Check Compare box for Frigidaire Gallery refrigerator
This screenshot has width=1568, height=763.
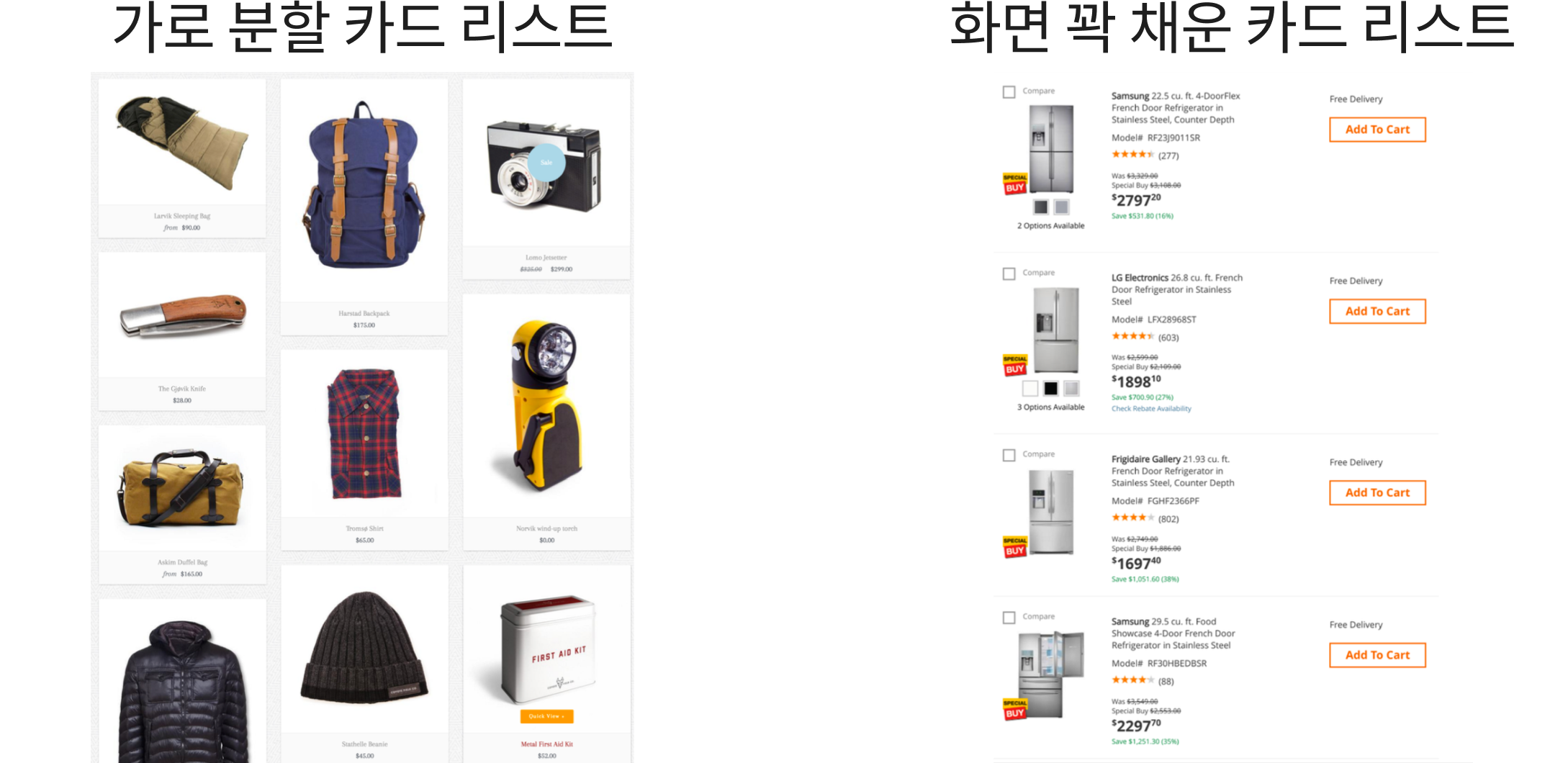pos(1009,455)
